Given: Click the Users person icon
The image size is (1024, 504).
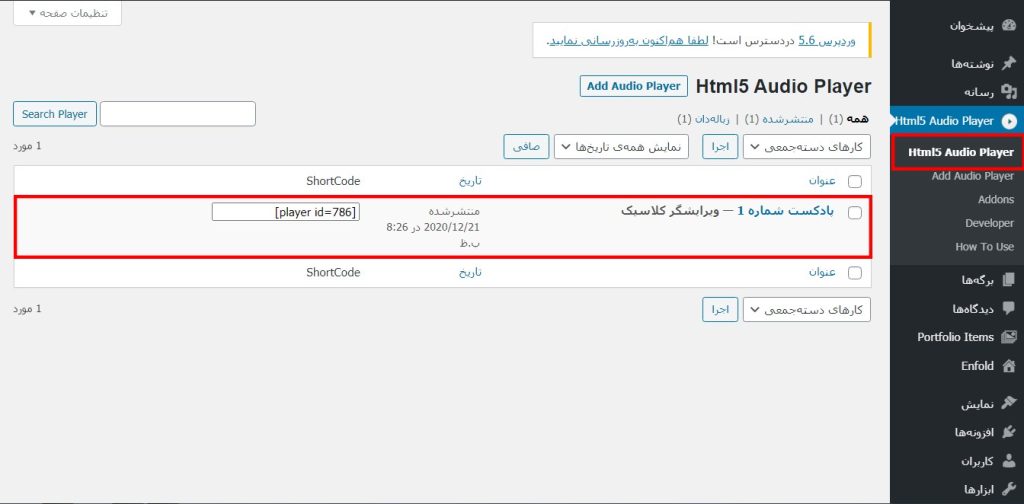Looking at the screenshot, I should tap(1009, 461).
